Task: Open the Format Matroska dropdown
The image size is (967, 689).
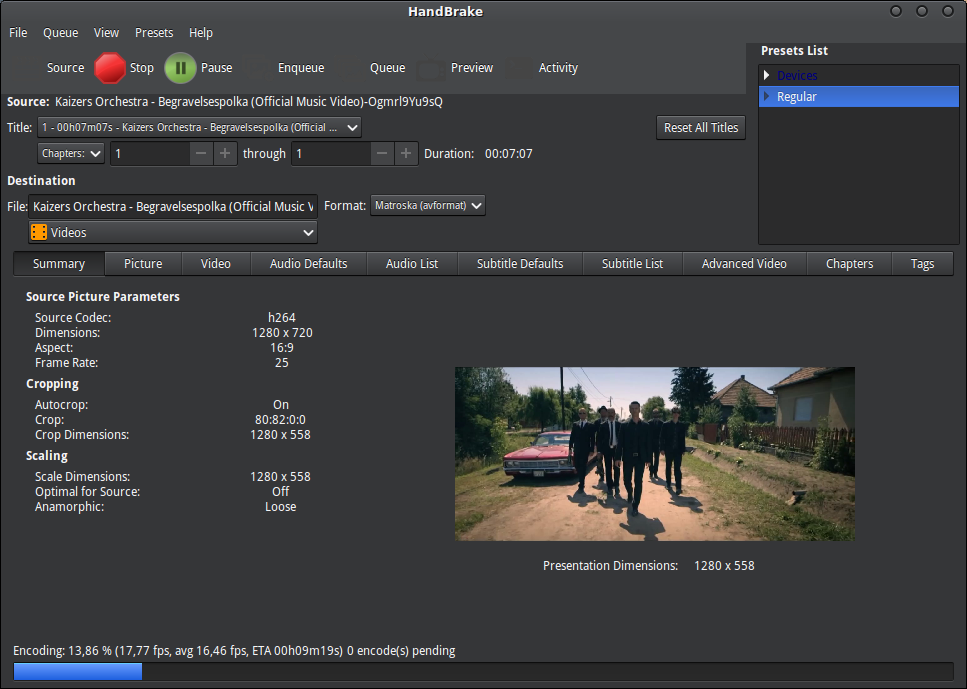Action: click(428, 205)
